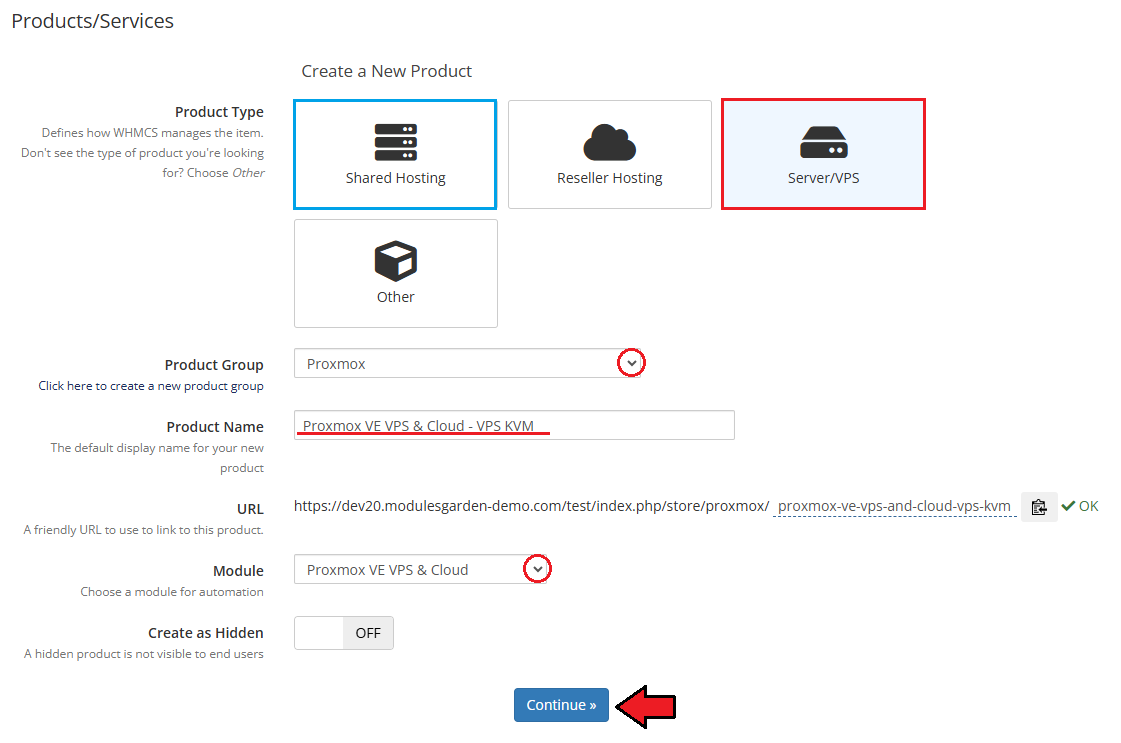Click the Products/Services heading
Viewport: 1121px width, 743px height.
pyautogui.click(x=92, y=21)
